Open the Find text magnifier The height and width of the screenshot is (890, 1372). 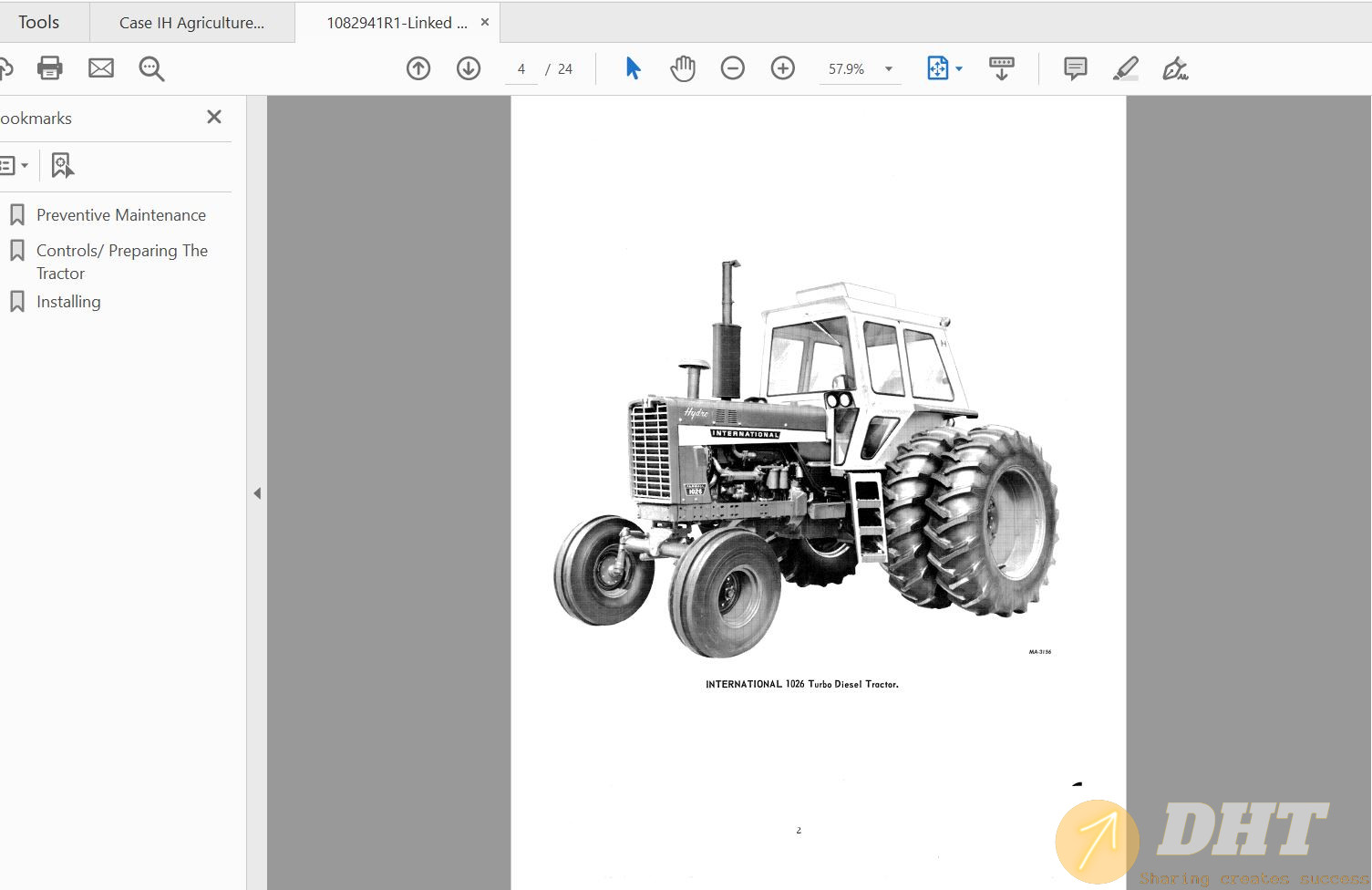point(151,68)
